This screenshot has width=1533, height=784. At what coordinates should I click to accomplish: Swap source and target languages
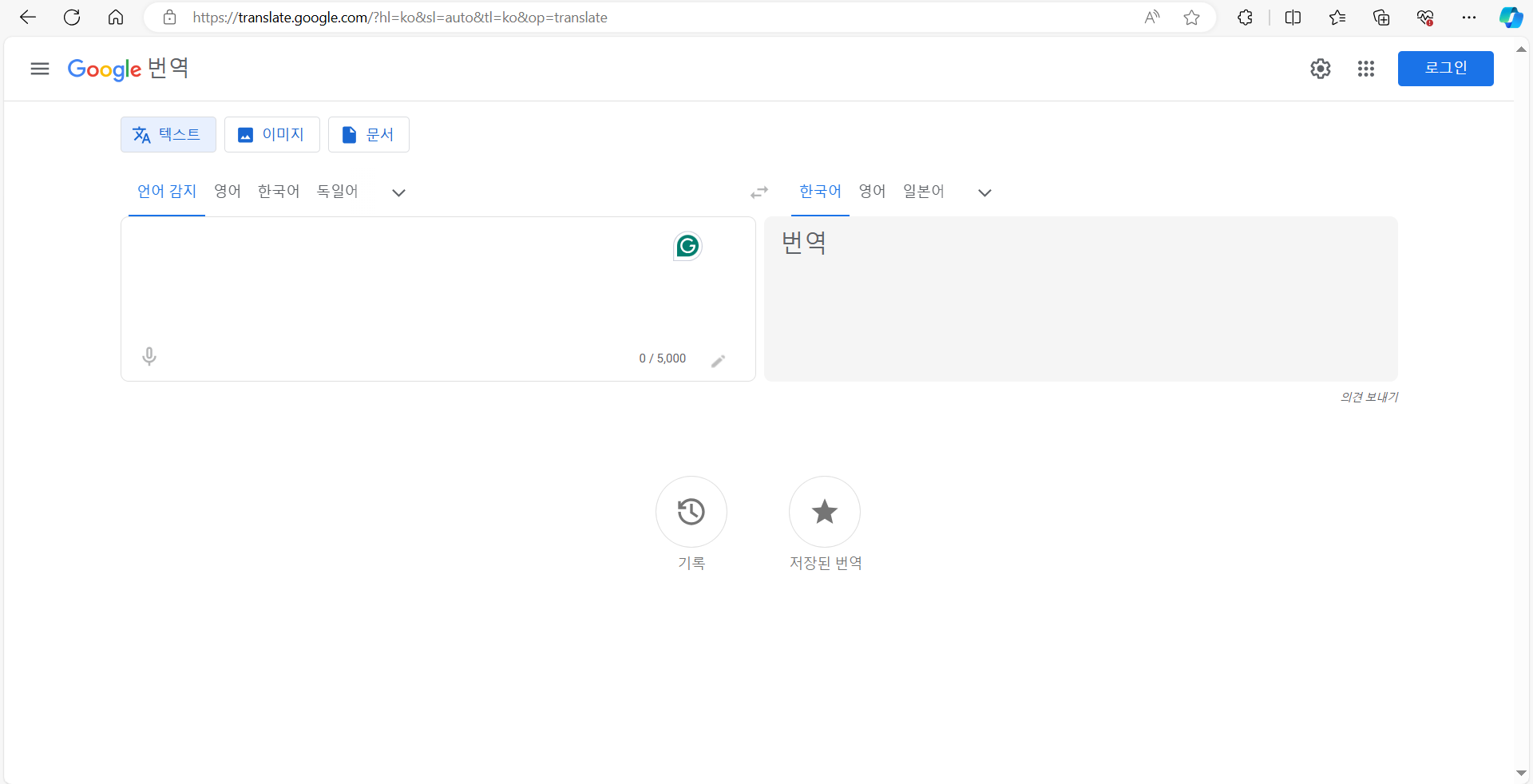pyautogui.click(x=759, y=192)
